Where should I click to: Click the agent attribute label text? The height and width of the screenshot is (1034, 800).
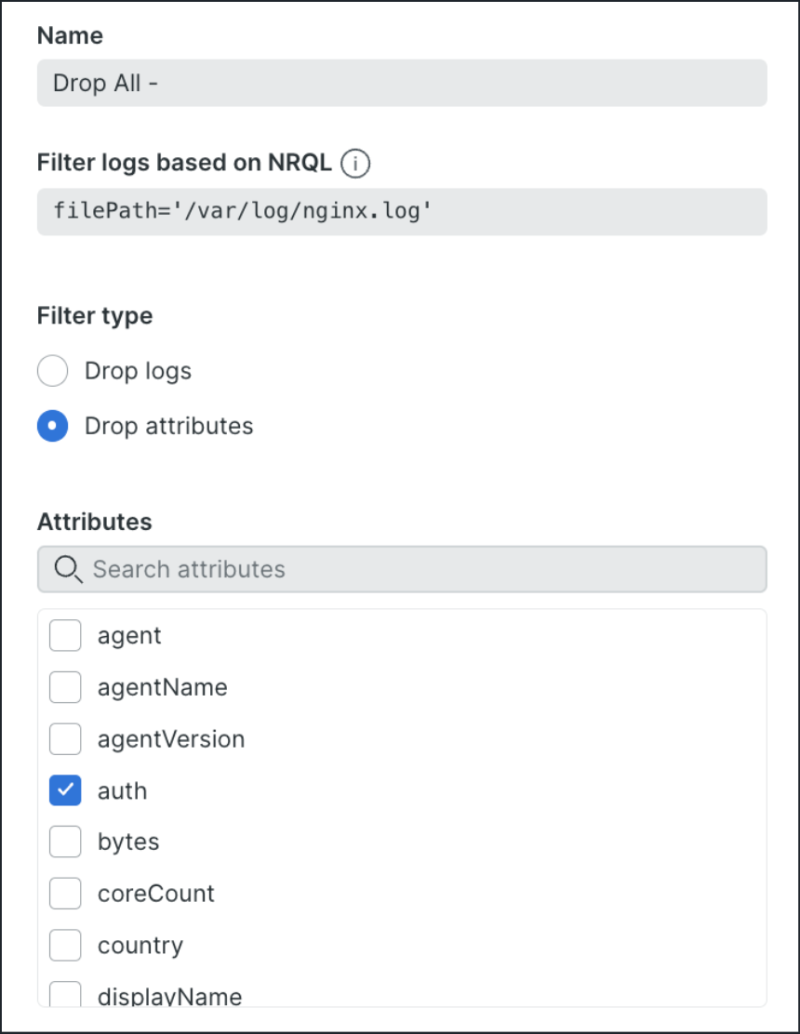(x=129, y=635)
